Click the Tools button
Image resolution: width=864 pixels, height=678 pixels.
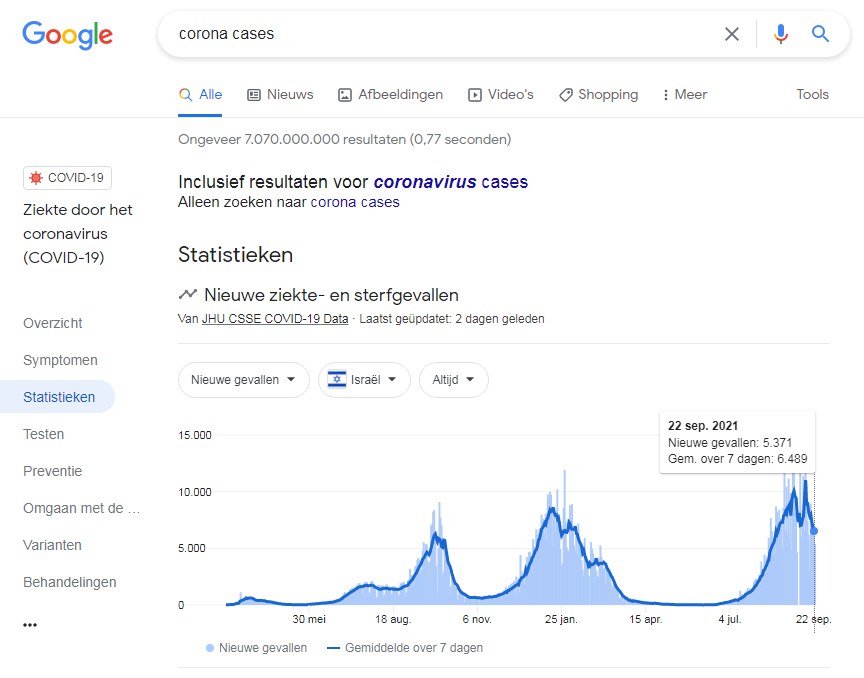[812, 95]
